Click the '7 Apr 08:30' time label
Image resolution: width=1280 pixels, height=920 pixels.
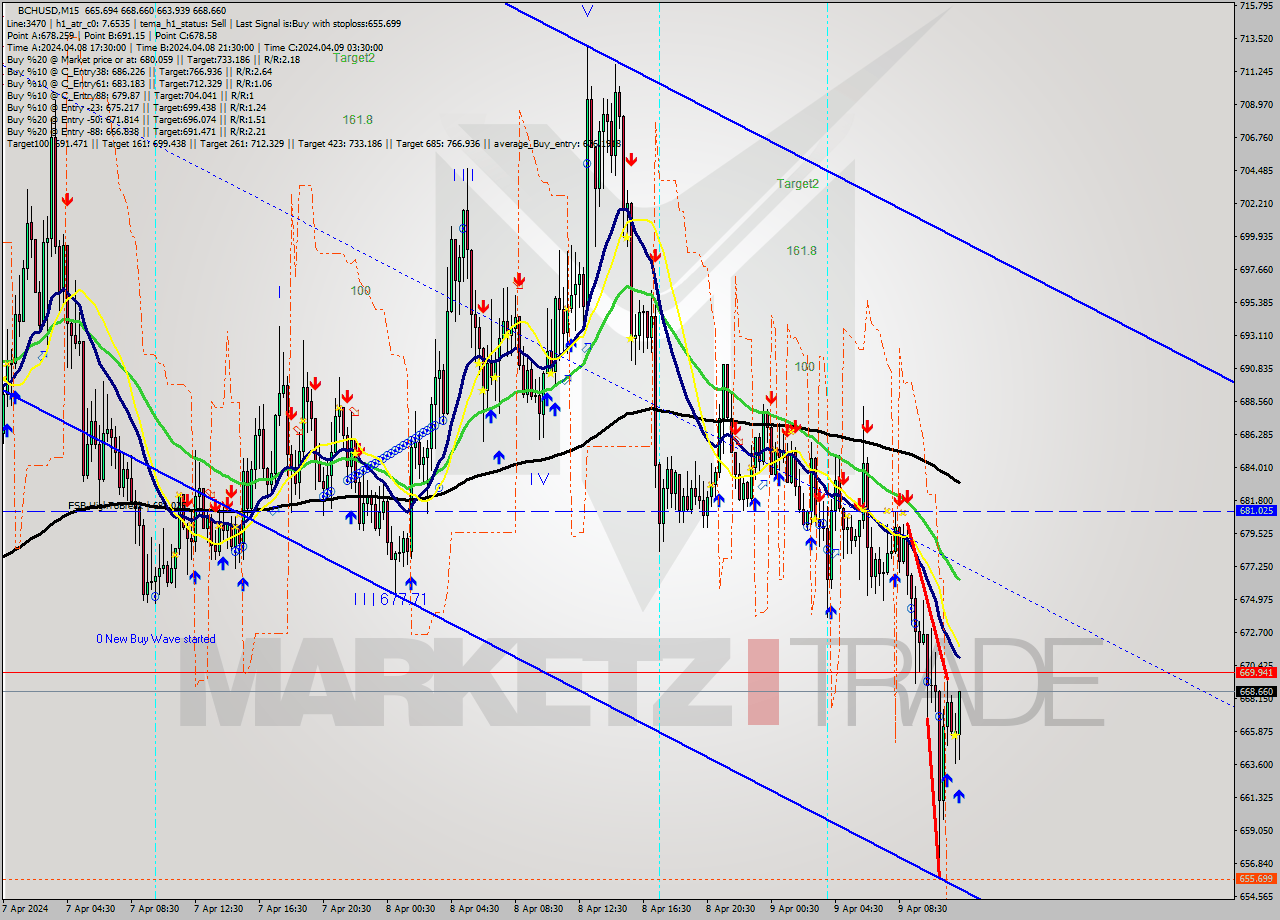click(154, 909)
